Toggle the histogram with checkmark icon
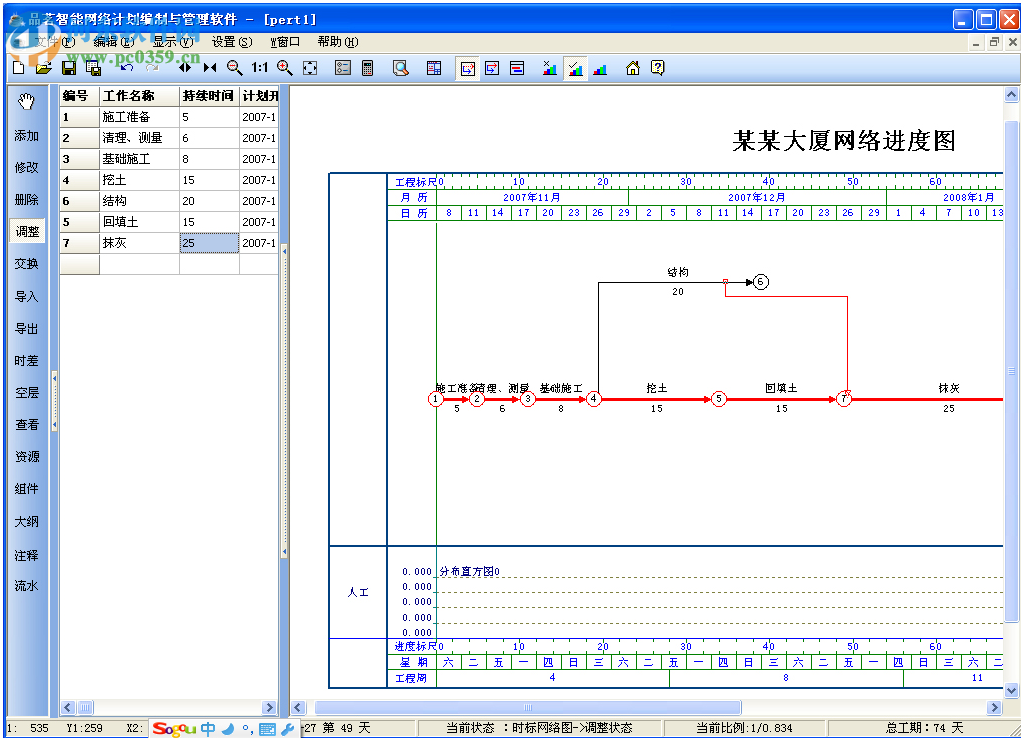 coord(576,68)
